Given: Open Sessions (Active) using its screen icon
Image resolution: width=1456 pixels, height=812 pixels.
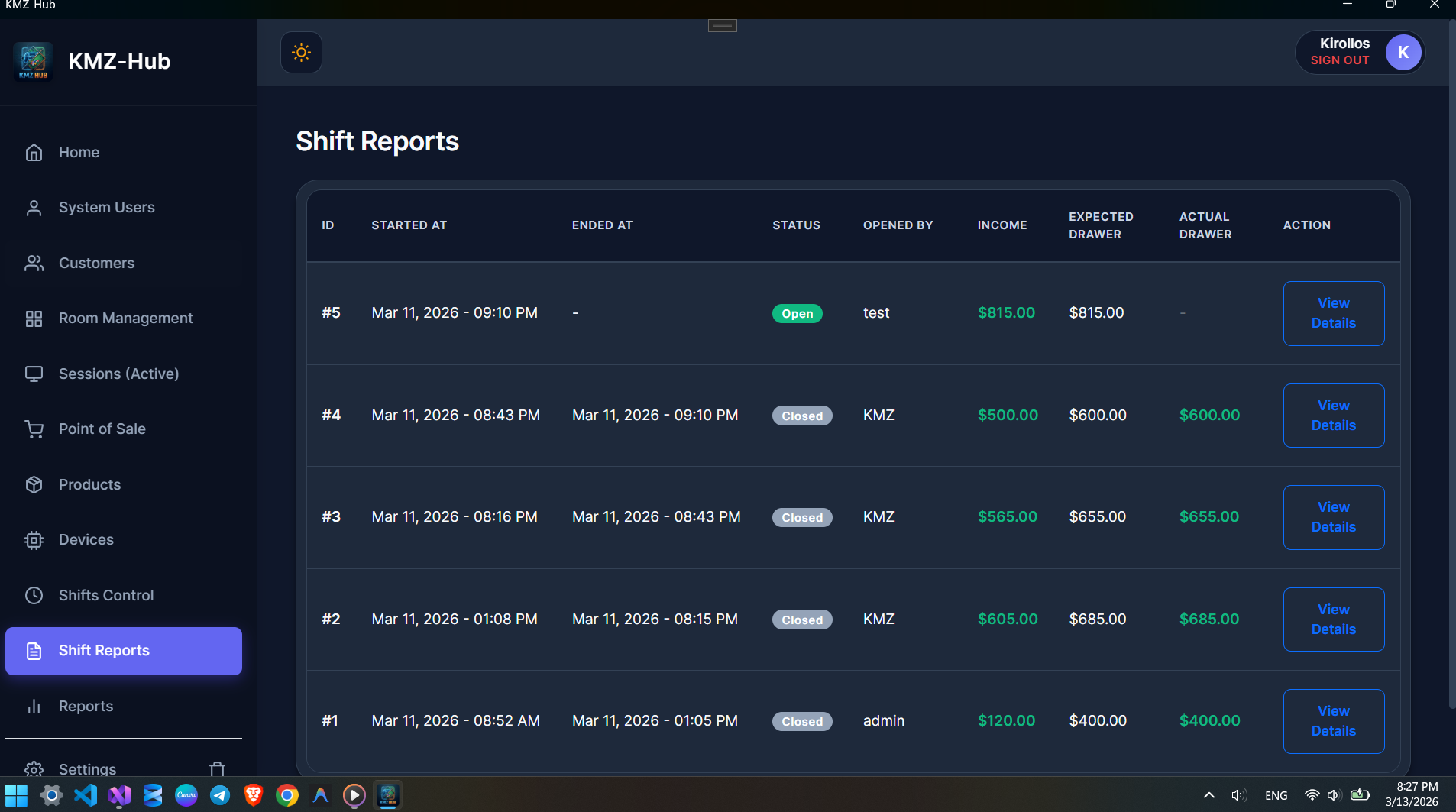Looking at the screenshot, I should pos(34,374).
